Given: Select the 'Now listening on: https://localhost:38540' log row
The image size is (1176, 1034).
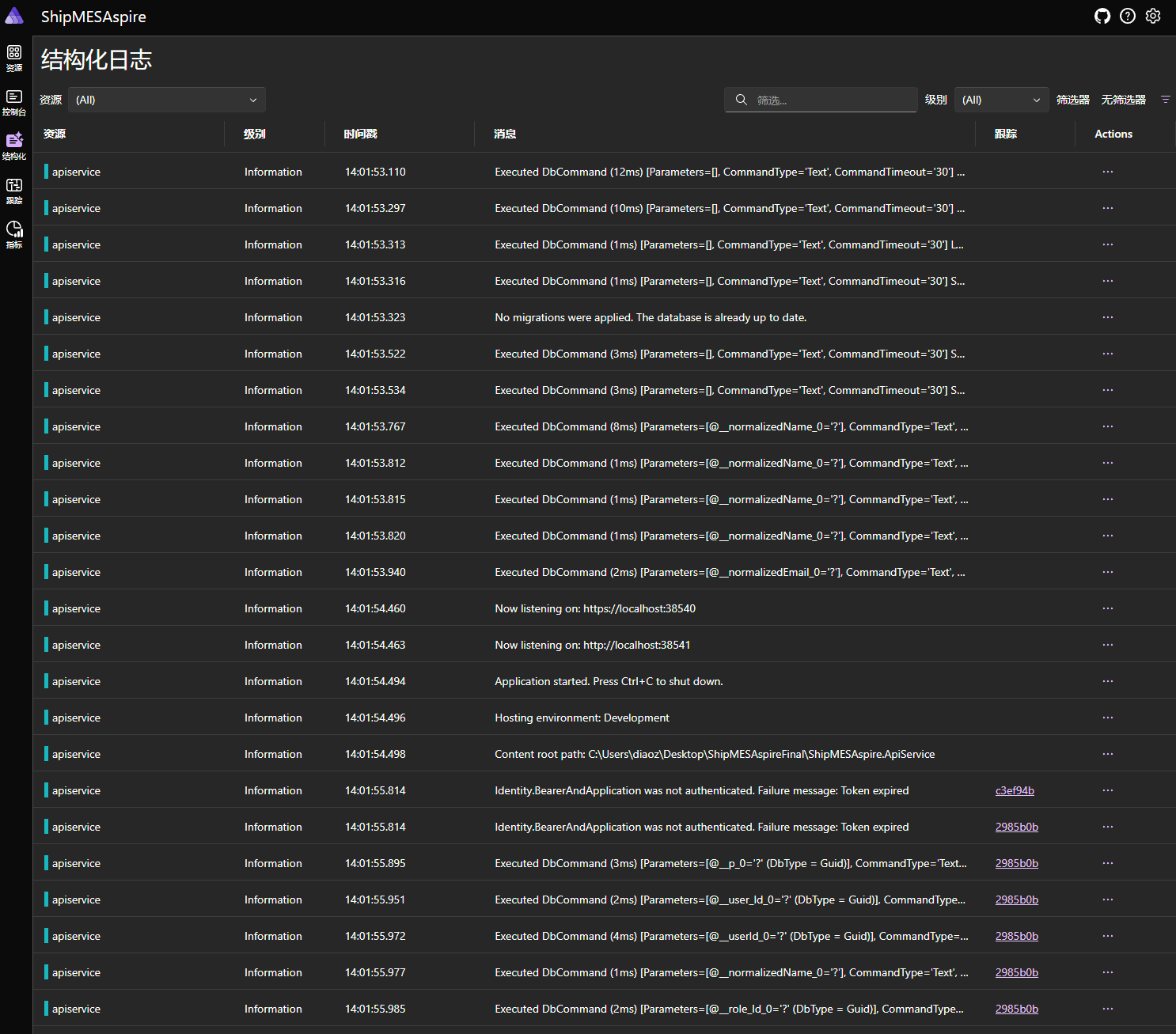Looking at the screenshot, I should (594, 608).
